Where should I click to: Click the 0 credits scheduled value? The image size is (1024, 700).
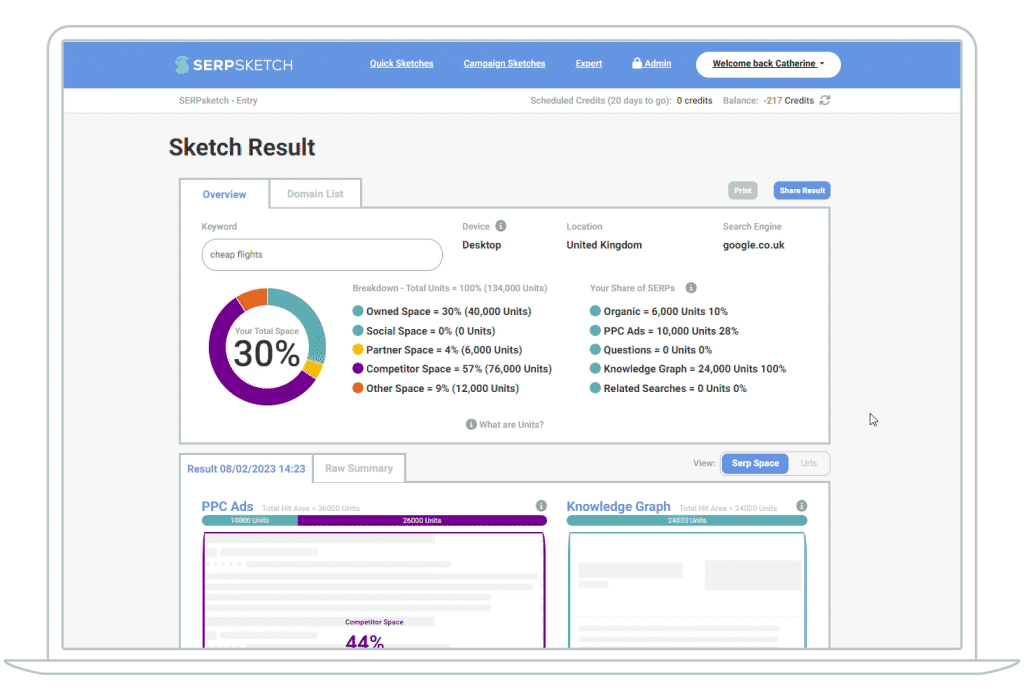(x=694, y=101)
